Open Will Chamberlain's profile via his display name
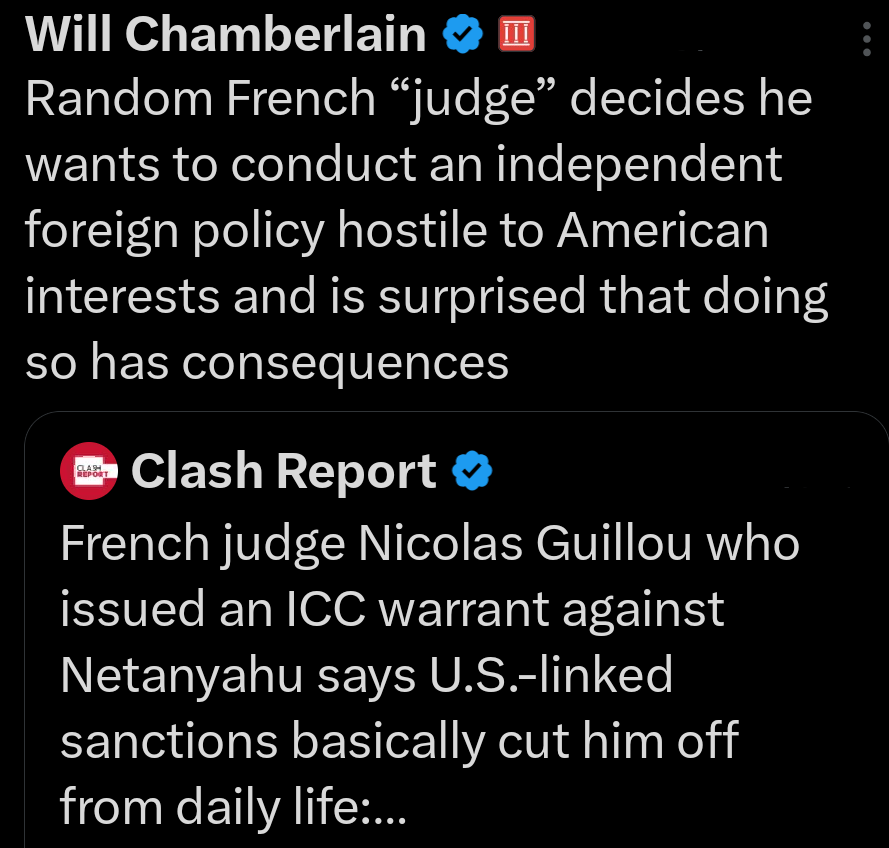This screenshot has width=889, height=848. [225, 33]
